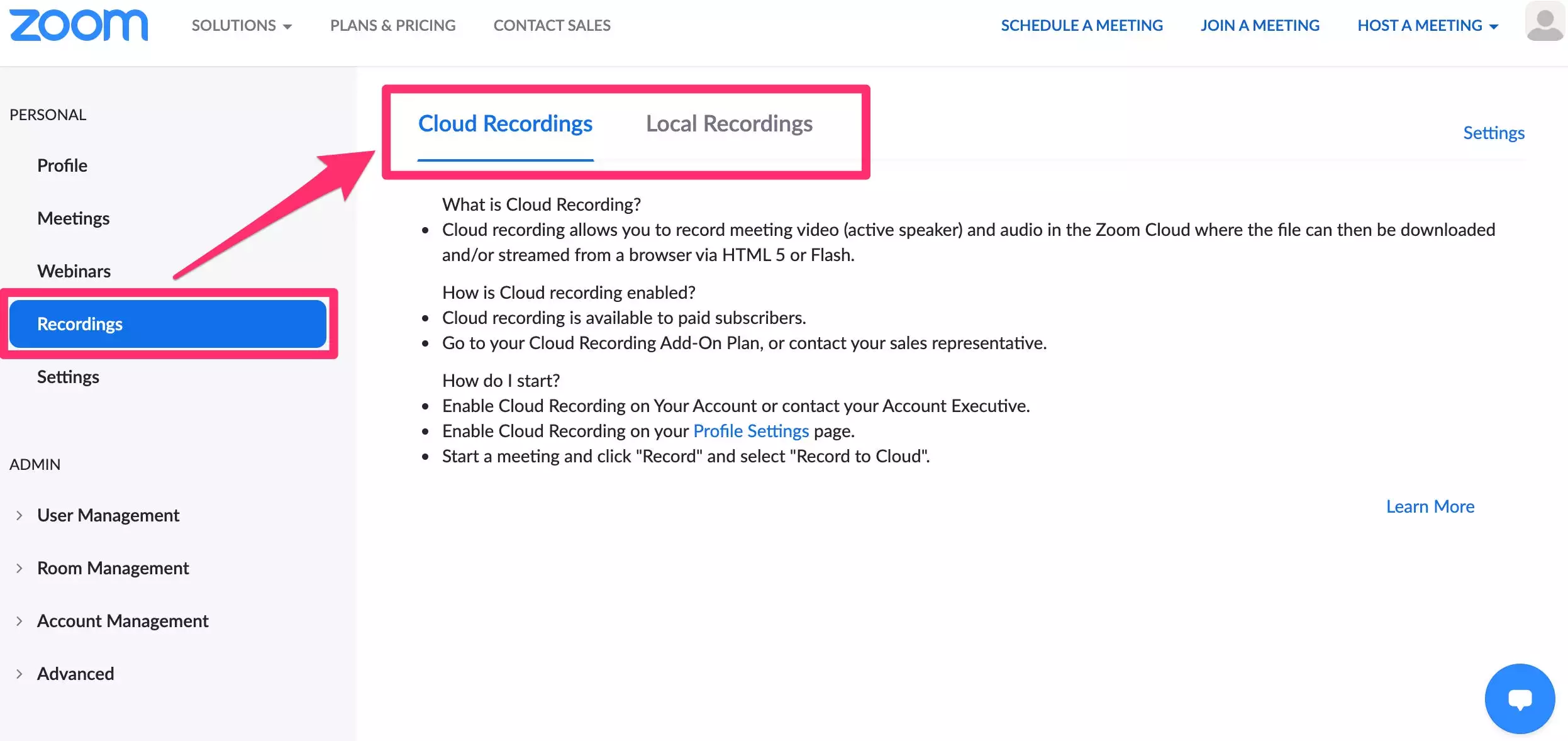Follow the Profile Settings link
Image resolution: width=1568 pixels, height=741 pixels.
coord(751,431)
